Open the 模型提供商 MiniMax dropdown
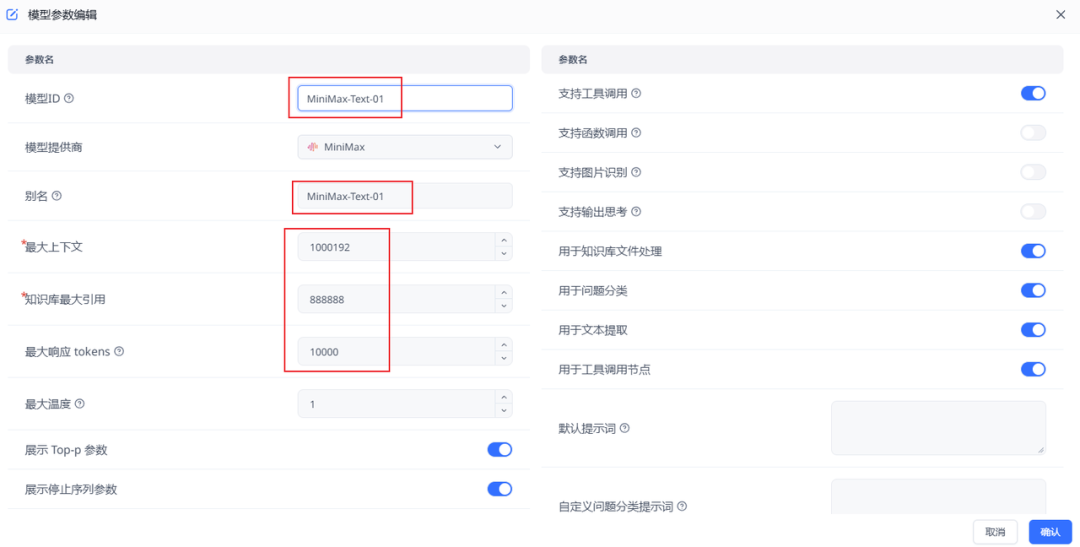The height and width of the screenshot is (547, 1080). [405, 147]
